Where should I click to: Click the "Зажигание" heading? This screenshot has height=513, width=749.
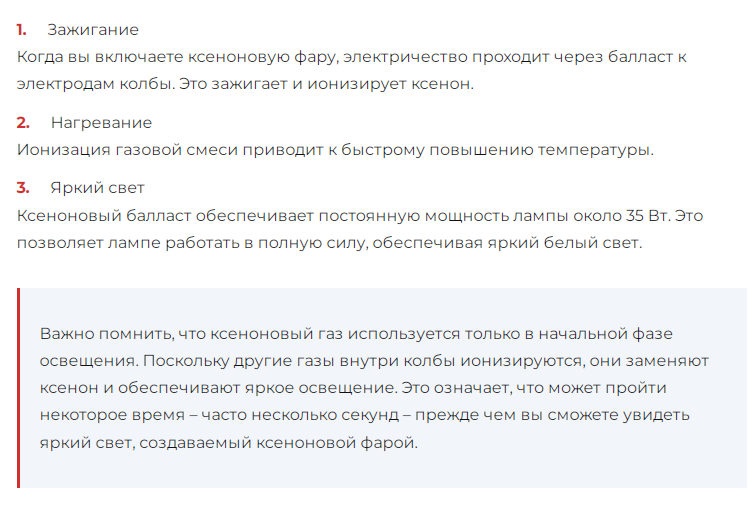coord(93,30)
